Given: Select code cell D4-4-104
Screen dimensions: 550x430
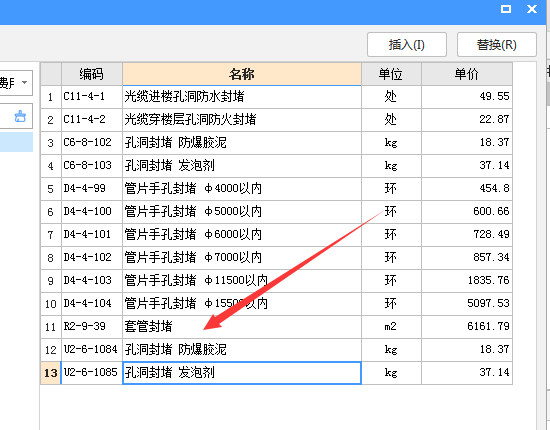Looking at the screenshot, I should [x=92, y=304].
